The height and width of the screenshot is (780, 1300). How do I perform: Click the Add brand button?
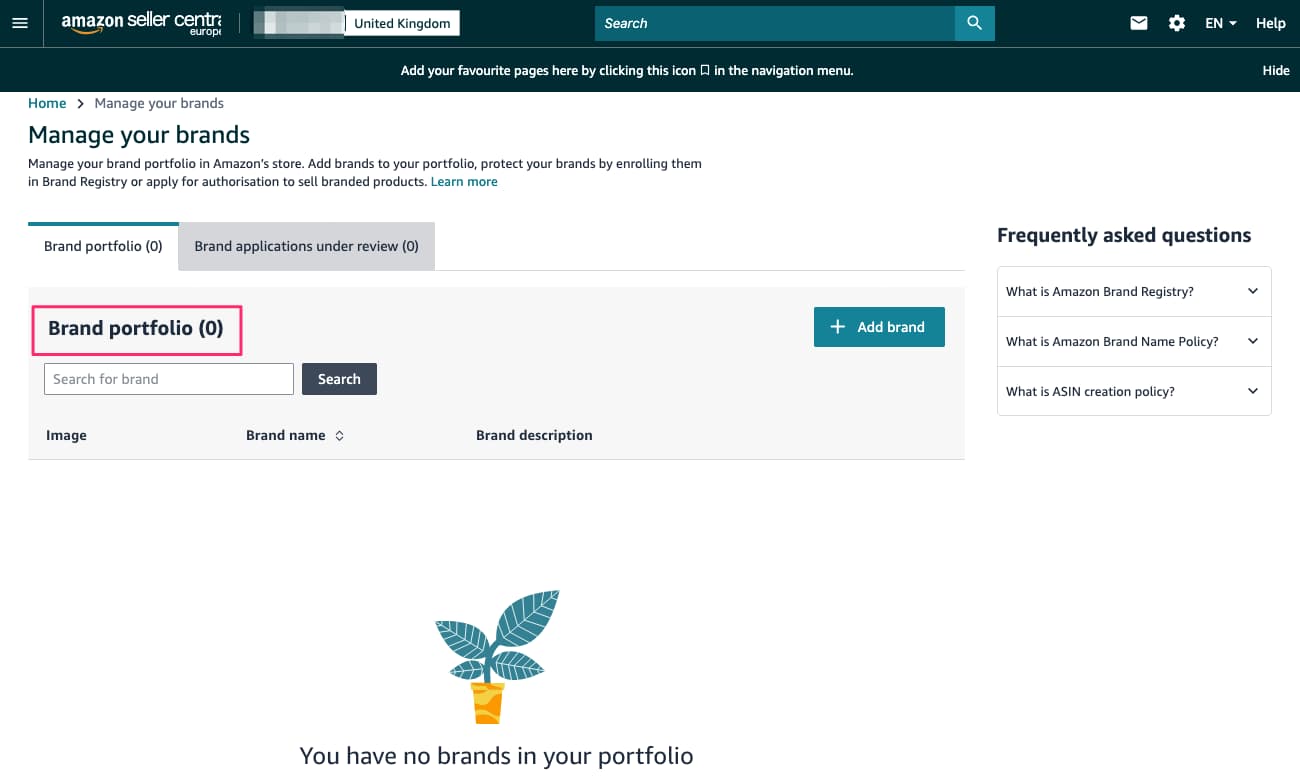[x=879, y=327]
